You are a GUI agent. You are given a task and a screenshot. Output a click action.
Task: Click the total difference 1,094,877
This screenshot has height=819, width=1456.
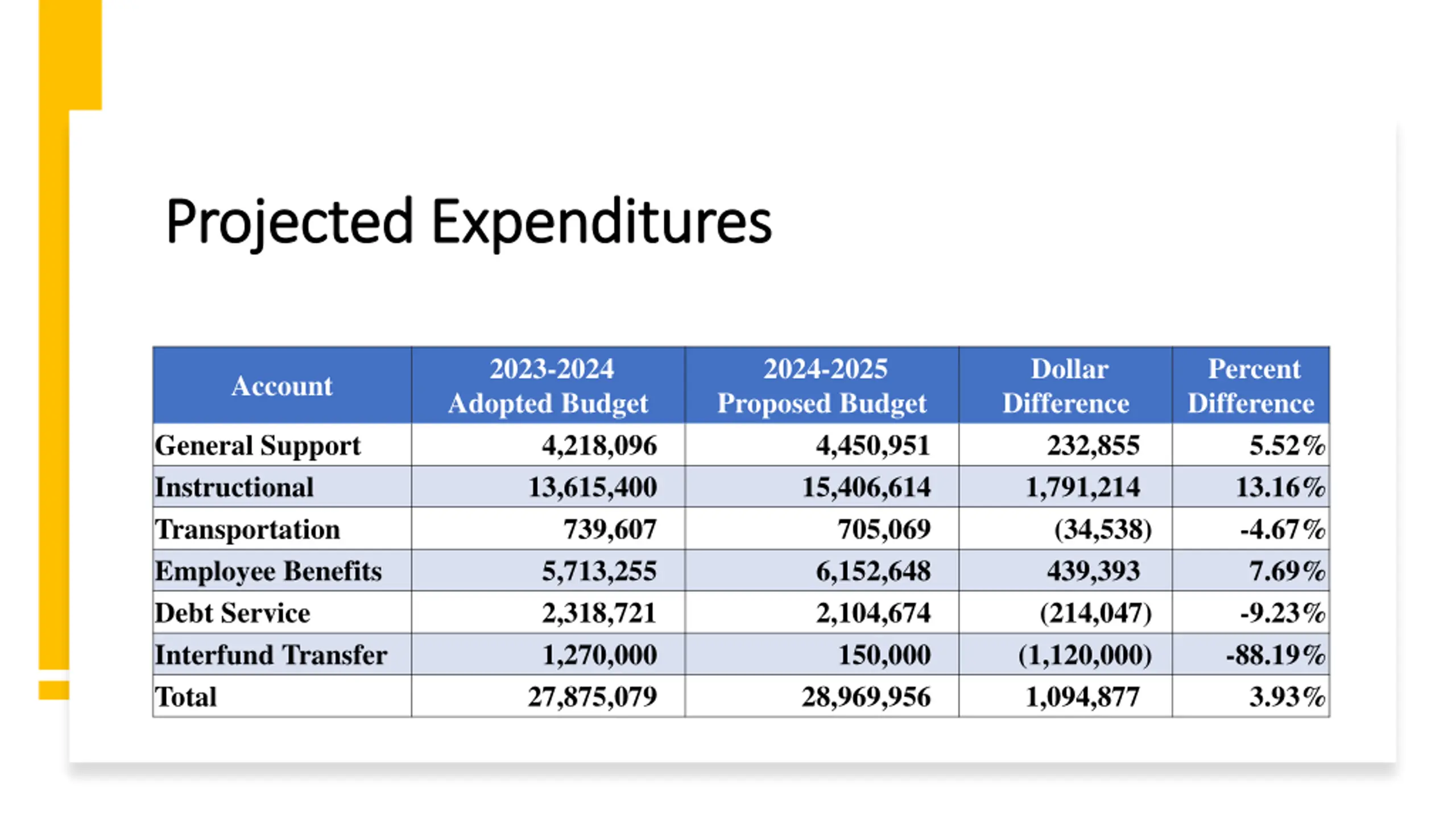1083,697
